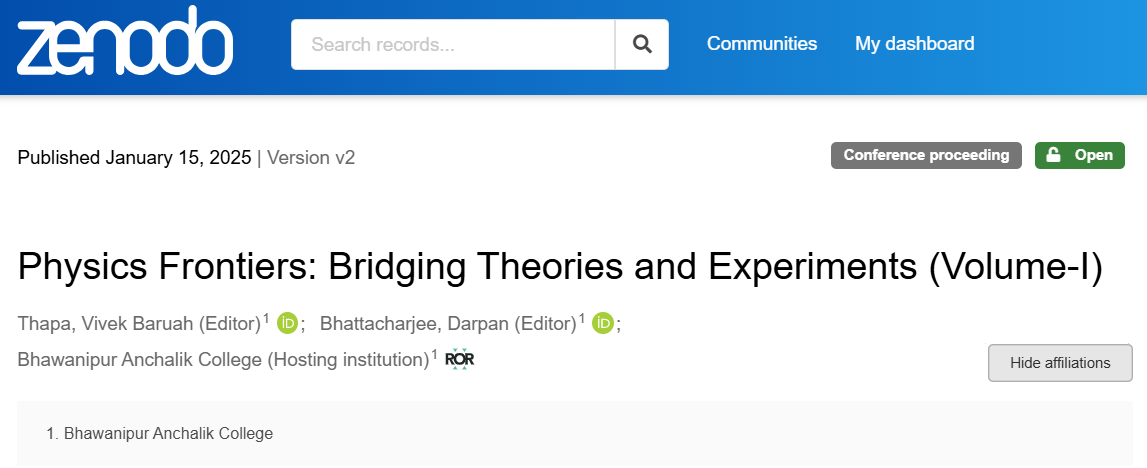Click the magnifying glass search icon
The height and width of the screenshot is (468, 1147).
(642, 45)
